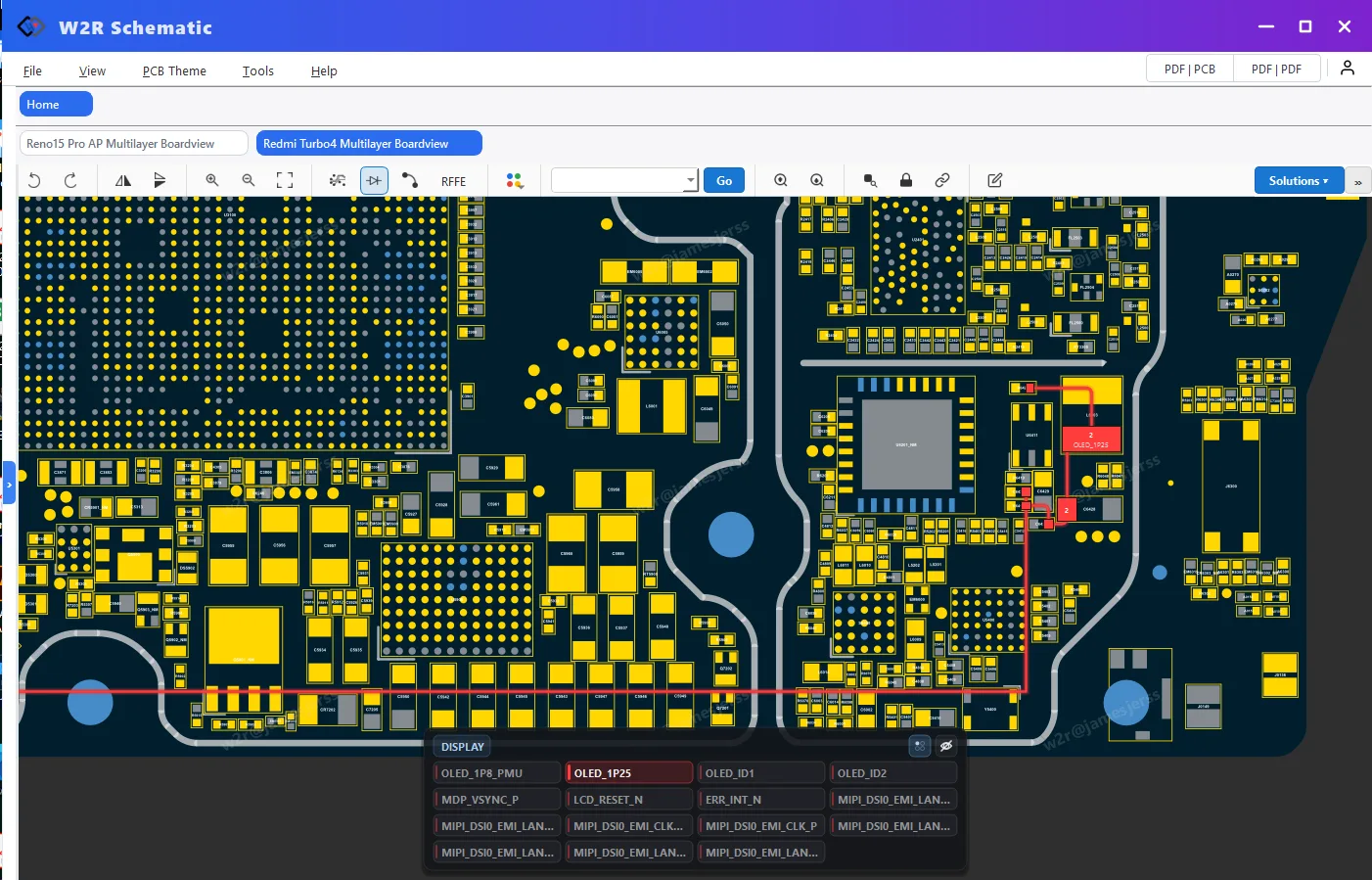This screenshot has width=1372, height=880.
Task: Click into the search input field
Action: (x=618, y=180)
